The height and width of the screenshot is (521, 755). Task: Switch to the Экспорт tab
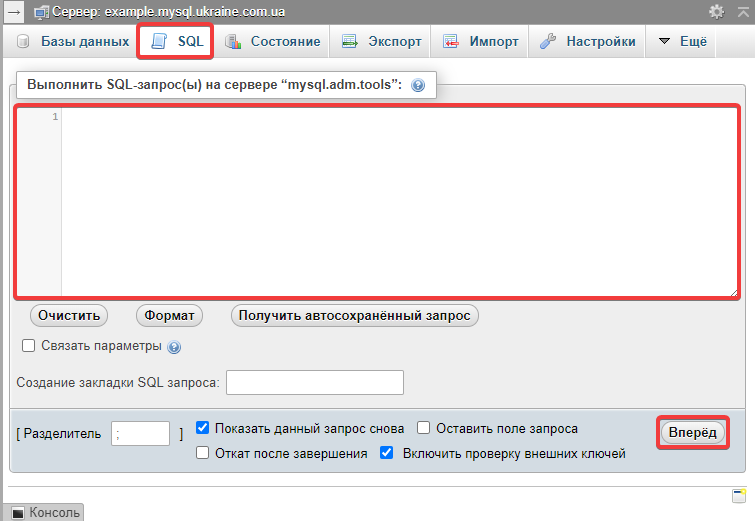381,42
